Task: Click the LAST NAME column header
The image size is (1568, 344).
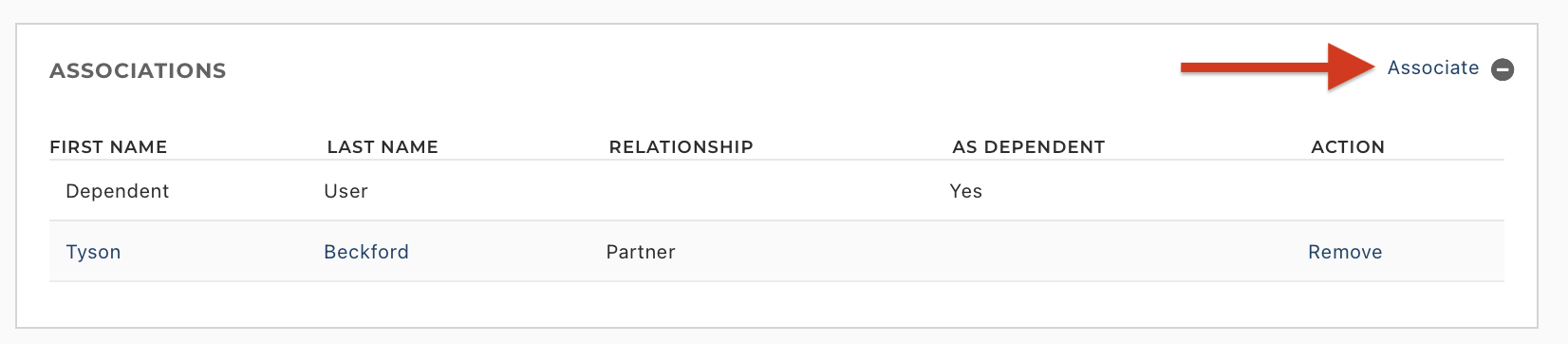Action: coord(383,146)
